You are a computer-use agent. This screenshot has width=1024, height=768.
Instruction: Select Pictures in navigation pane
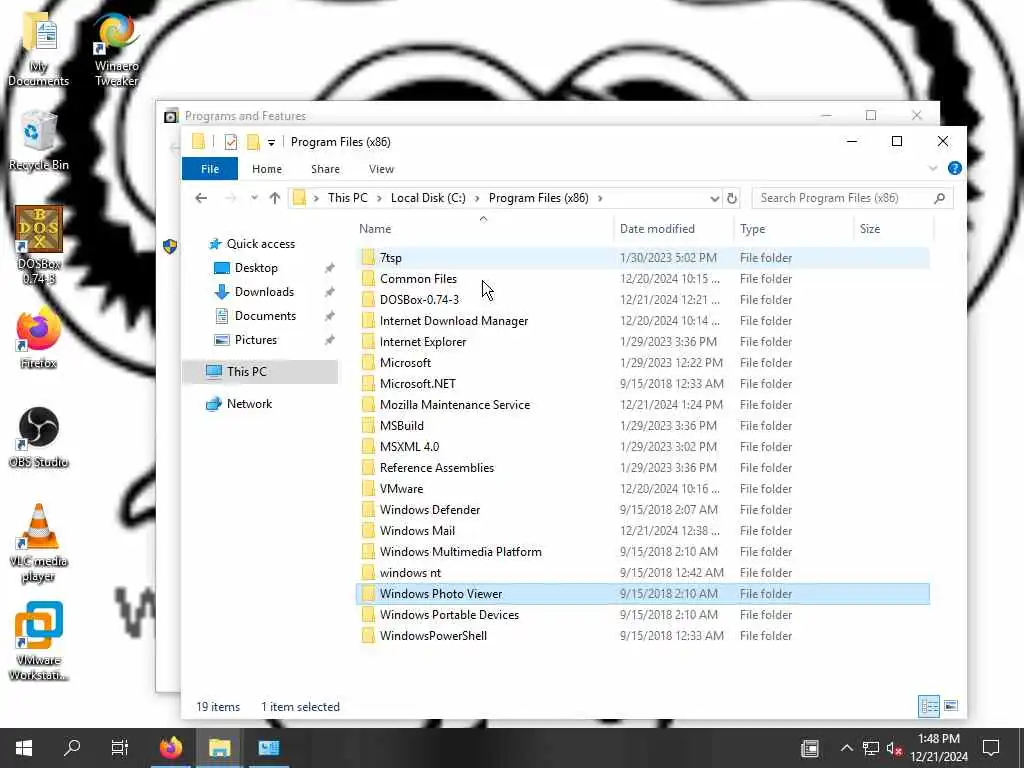click(x=255, y=340)
